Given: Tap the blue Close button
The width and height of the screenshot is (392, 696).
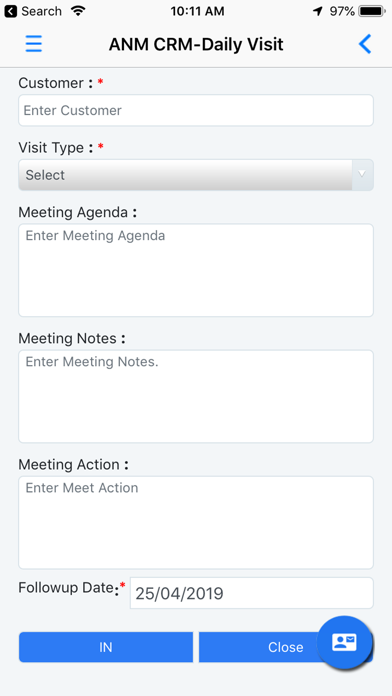Looking at the screenshot, I should pos(285,647).
